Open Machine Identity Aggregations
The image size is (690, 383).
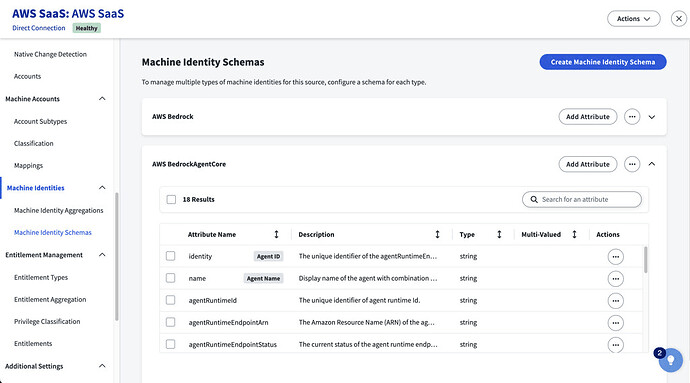click(x=59, y=210)
